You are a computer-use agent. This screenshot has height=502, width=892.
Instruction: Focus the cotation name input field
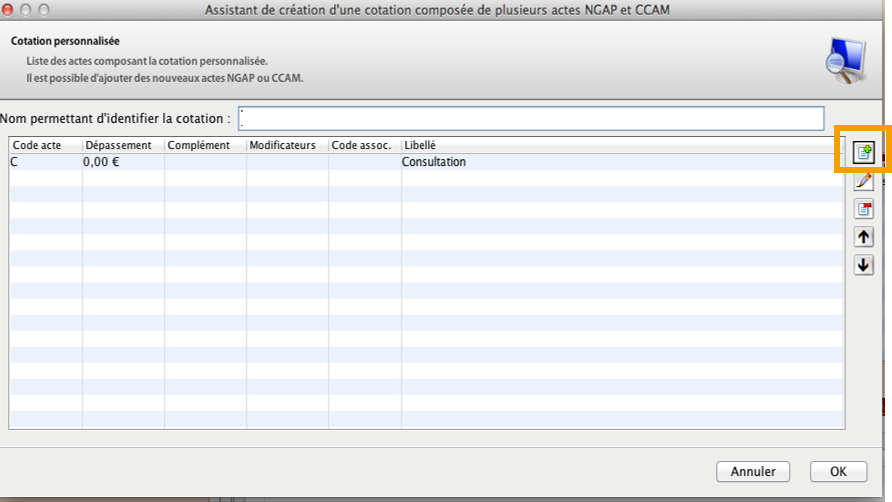coord(531,119)
